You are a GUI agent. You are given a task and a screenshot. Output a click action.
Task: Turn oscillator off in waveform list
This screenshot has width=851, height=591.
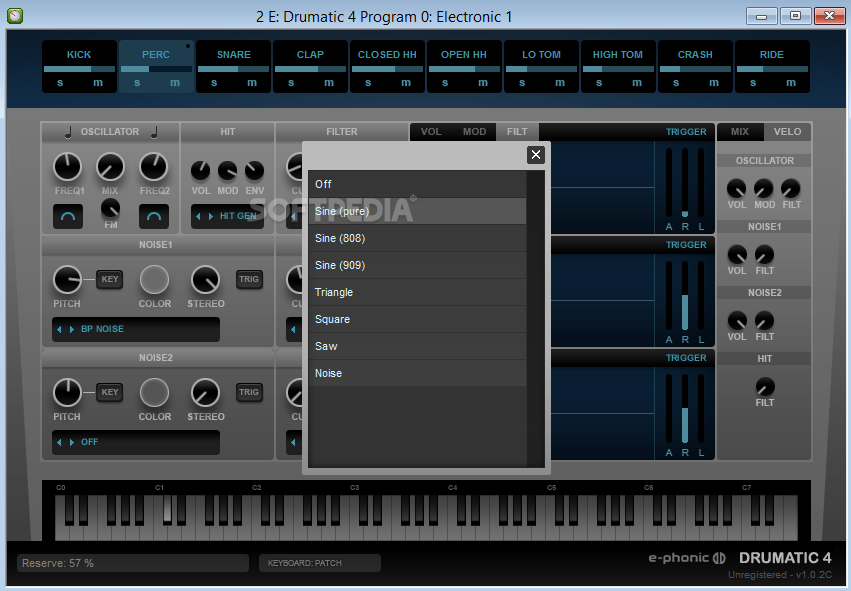[417, 184]
